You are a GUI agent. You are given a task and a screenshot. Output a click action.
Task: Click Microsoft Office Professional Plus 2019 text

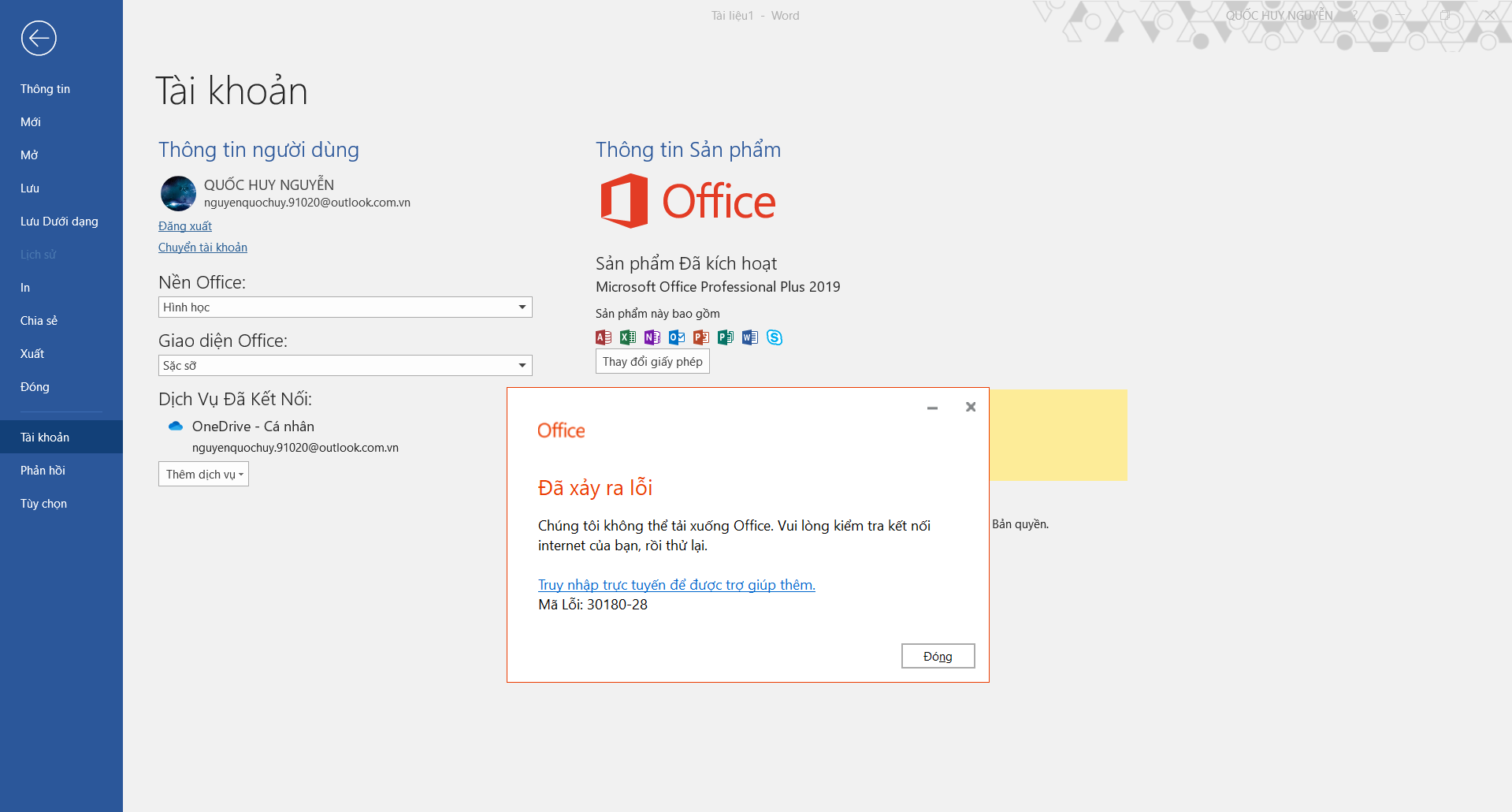click(x=718, y=287)
